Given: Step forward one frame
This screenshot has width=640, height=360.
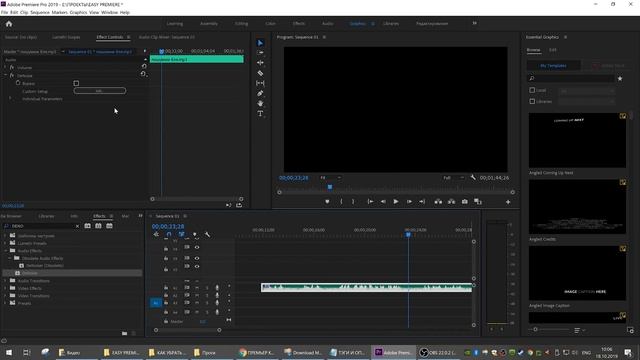Looking at the screenshot, I should tap(409, 202).
